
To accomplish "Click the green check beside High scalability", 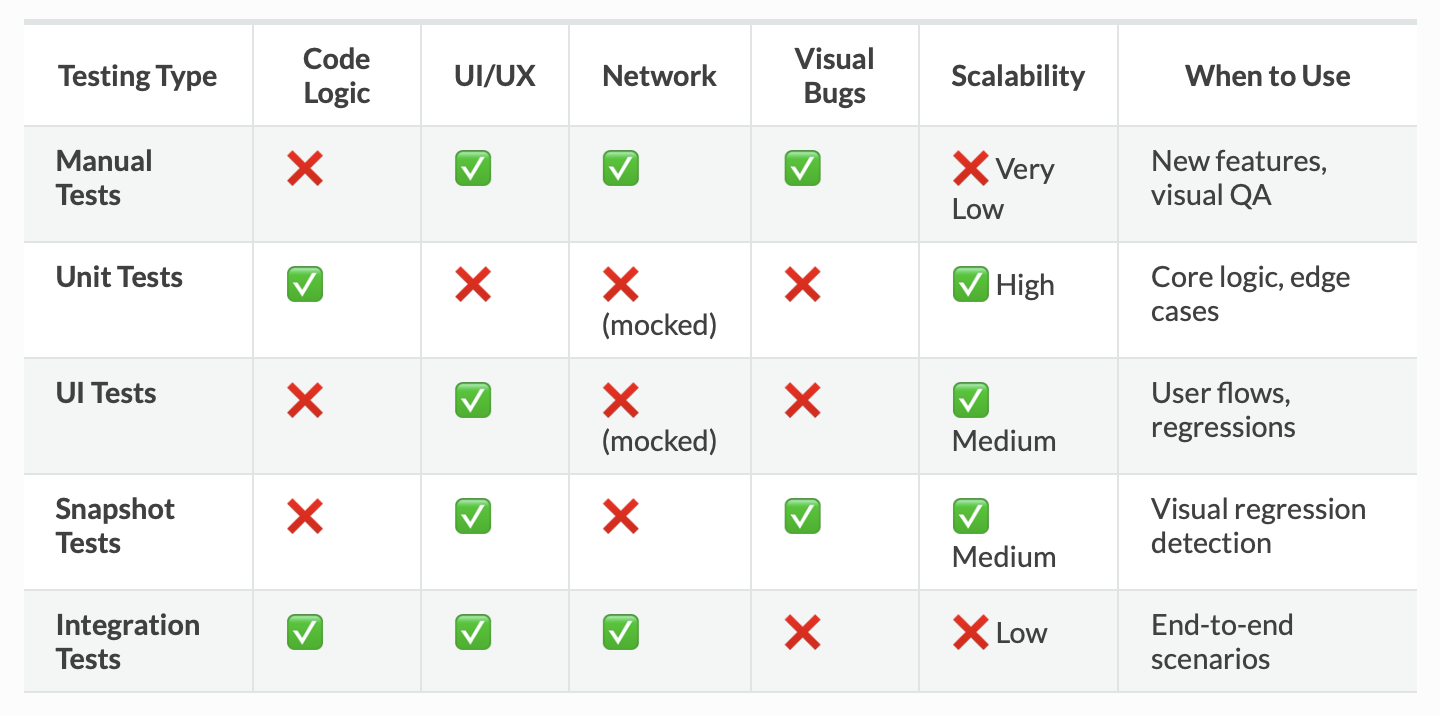I will point(971,285).
